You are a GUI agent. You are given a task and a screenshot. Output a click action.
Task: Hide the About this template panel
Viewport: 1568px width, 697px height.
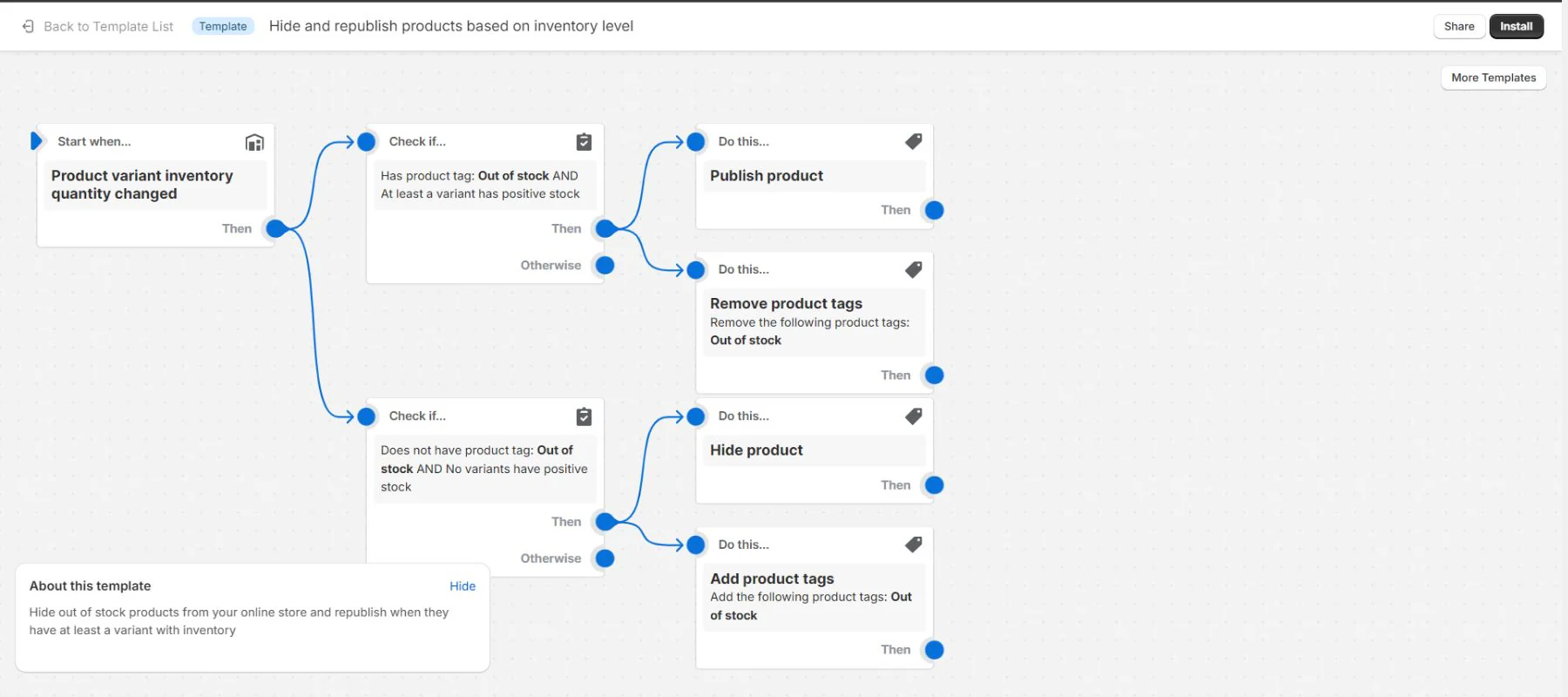point(462,586)
